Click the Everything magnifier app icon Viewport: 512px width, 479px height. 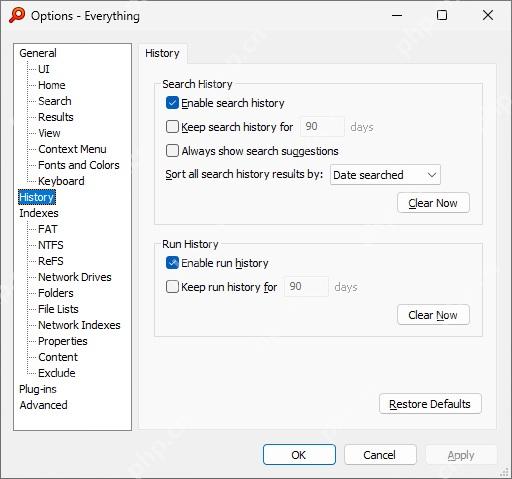tap(17, 15)
